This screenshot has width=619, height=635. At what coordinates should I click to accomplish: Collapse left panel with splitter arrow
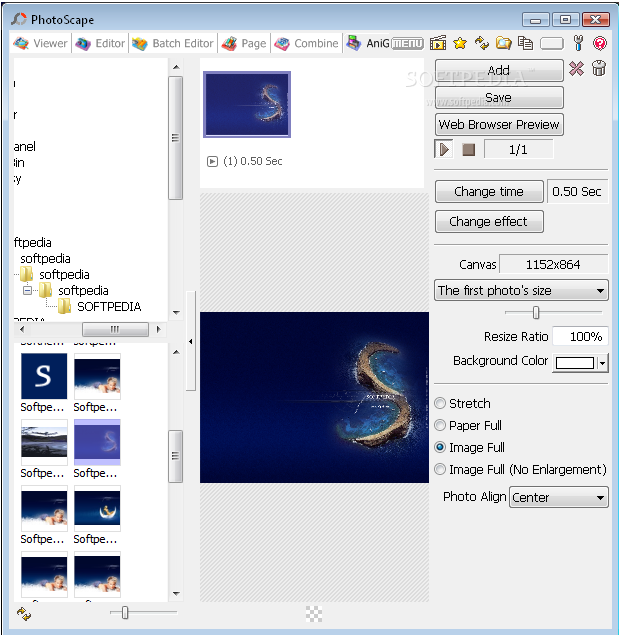pos(190,341)
